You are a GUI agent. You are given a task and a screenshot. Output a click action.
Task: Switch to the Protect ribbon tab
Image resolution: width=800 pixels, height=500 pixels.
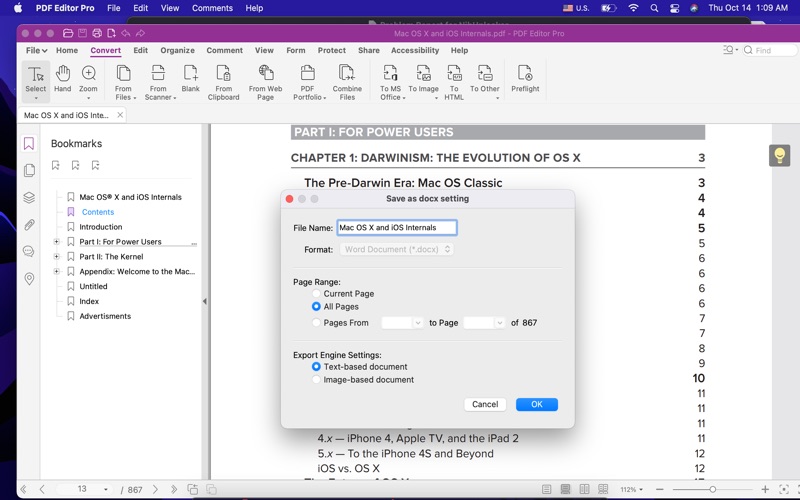pyautogui.click(x=332, y=50)
